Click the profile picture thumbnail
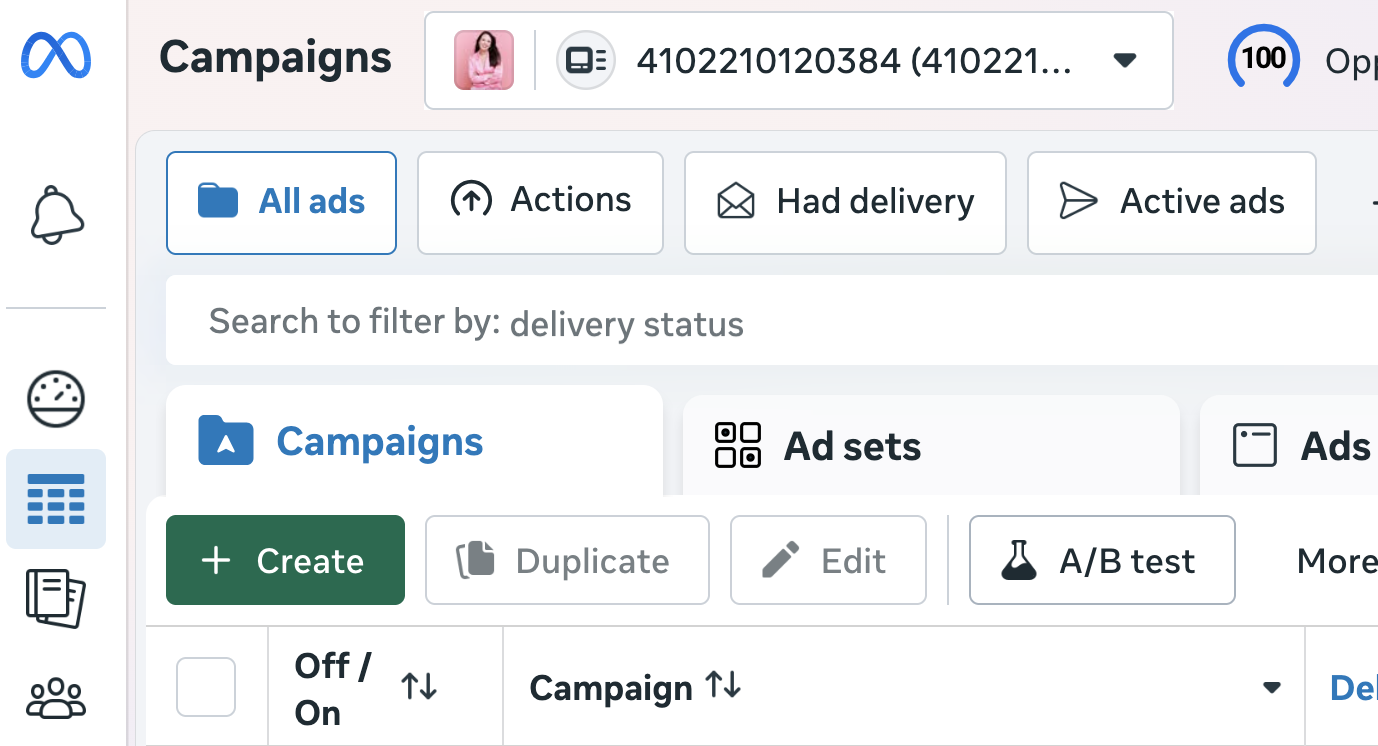The image size is (1378, 746). tap(484, 60)
